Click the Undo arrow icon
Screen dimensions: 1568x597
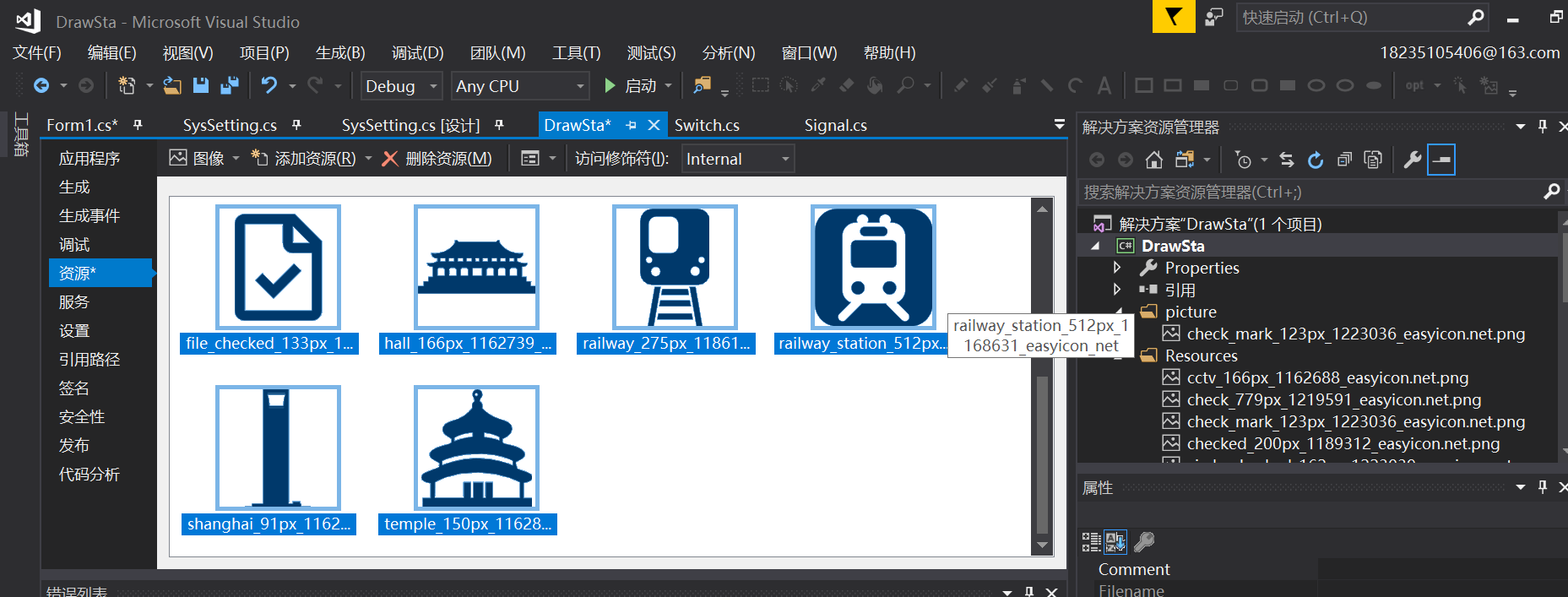[269, 85]
